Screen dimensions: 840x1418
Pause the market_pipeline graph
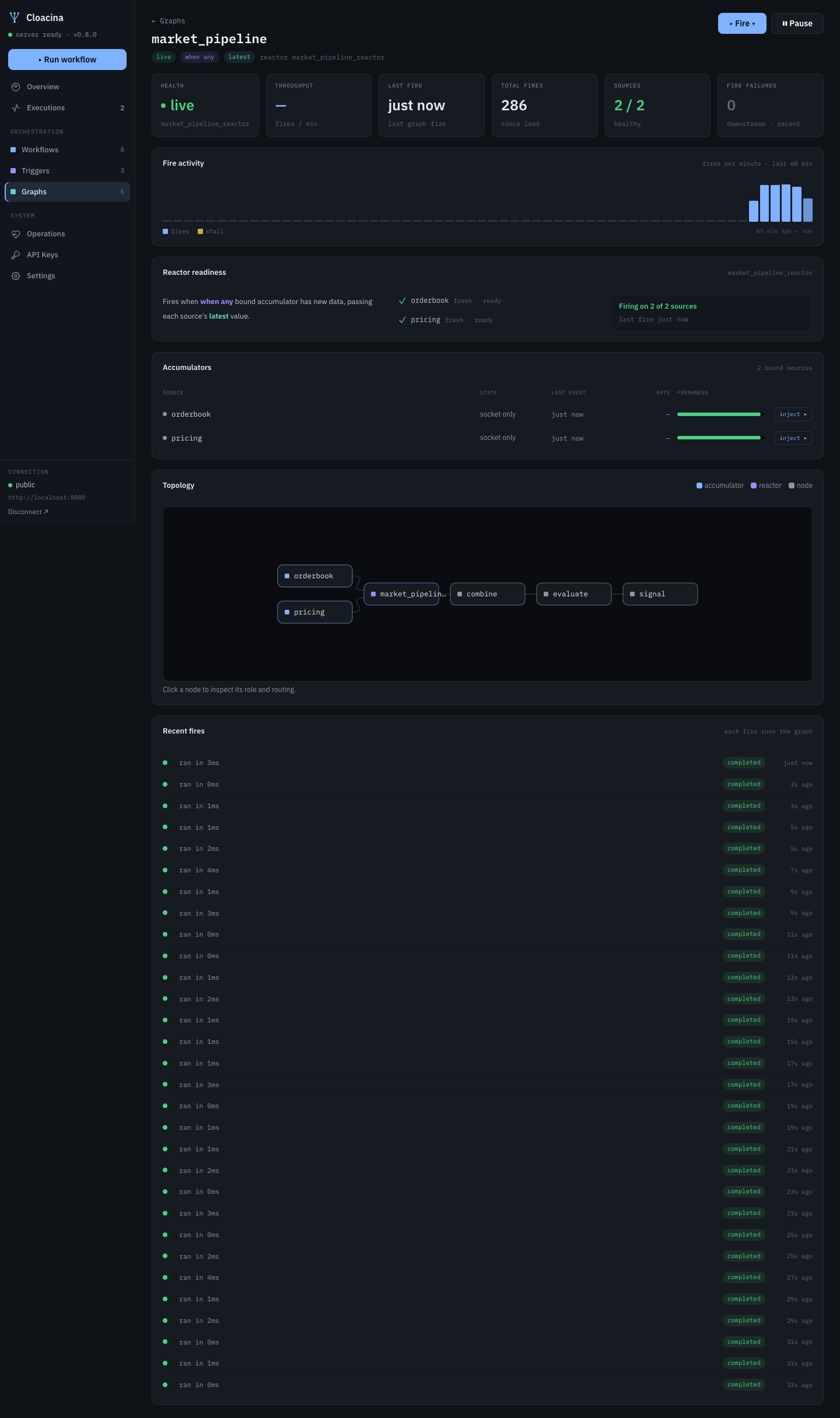tap(797, 23)
